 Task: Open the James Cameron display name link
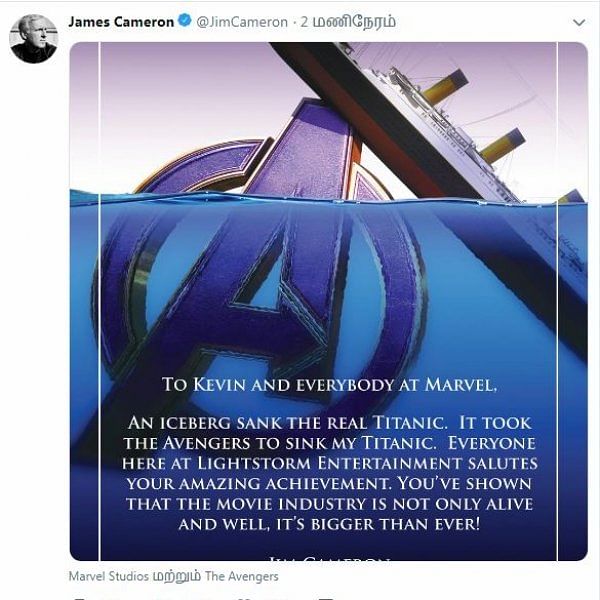[x=121, y=22]
